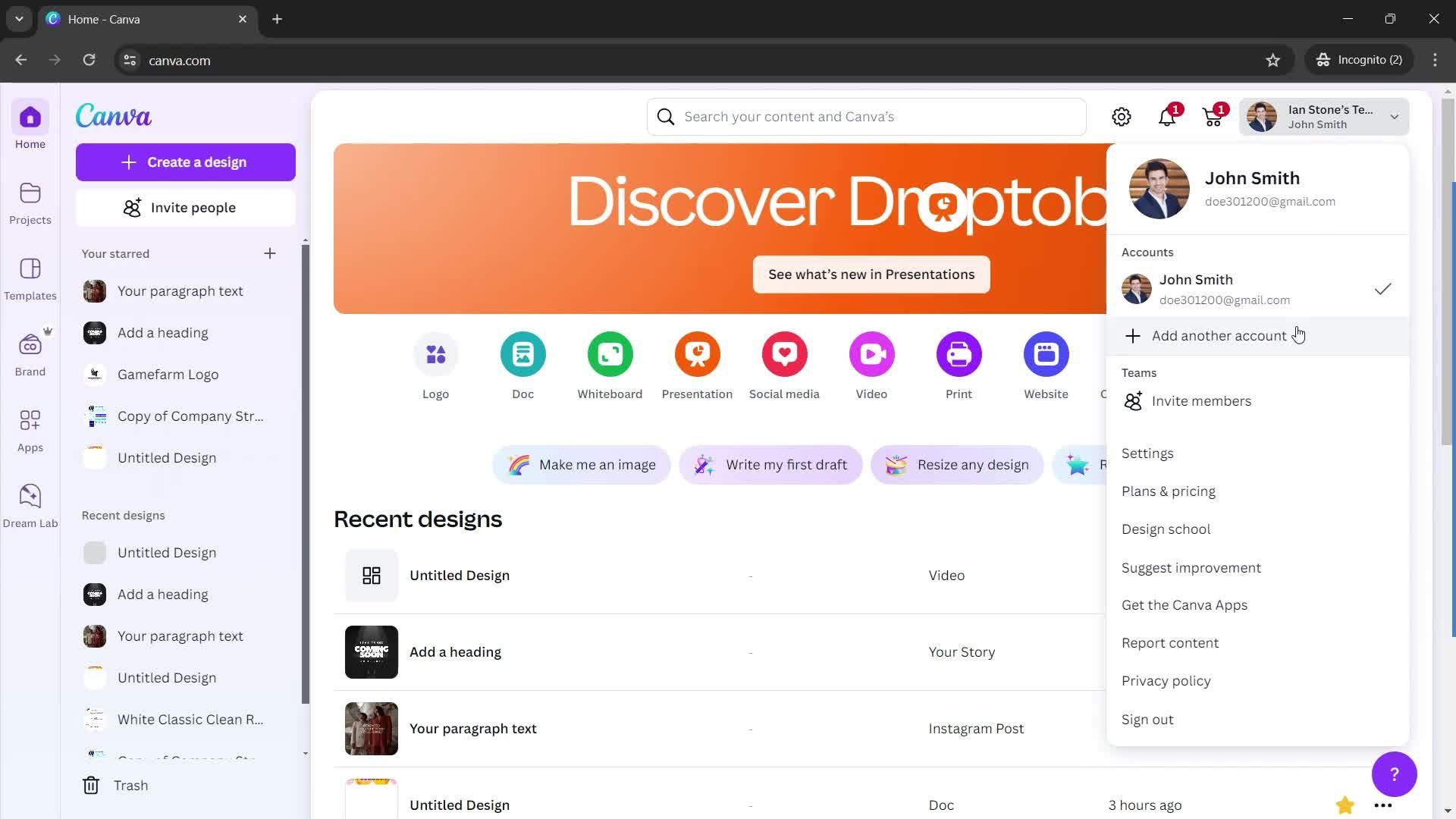Reload the browser page
Image resolution: width=1456 pixels, height=819 pixels.
pyautogui.click(x=89, y=60)
